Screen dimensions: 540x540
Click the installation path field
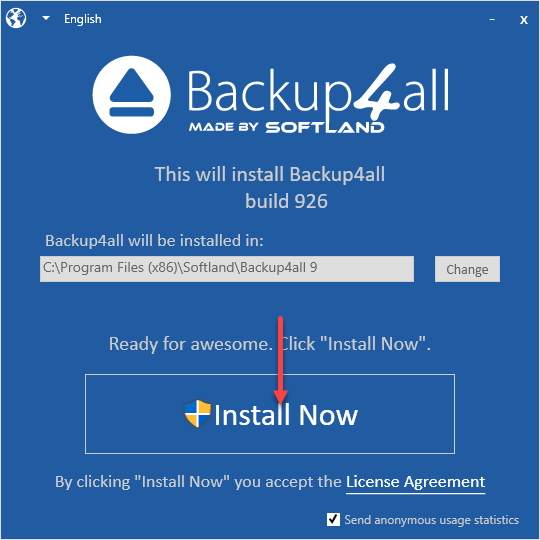coord(227,269)
